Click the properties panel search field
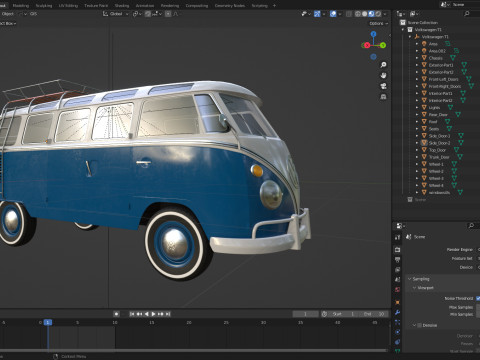The image size is (480, 360). coord(473,226)
